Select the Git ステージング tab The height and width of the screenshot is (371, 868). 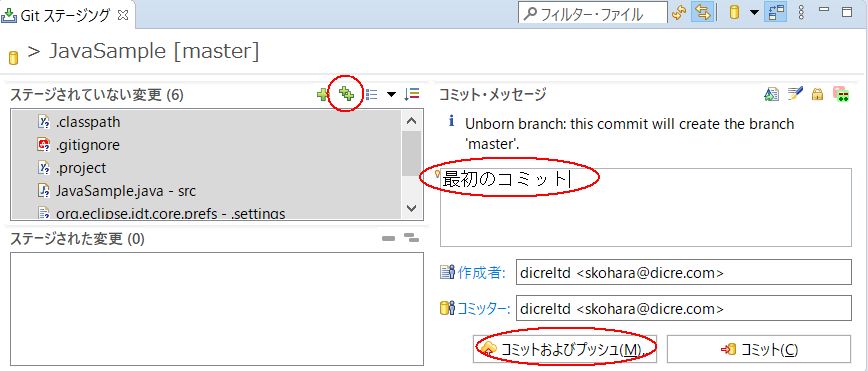click(65, 16)
